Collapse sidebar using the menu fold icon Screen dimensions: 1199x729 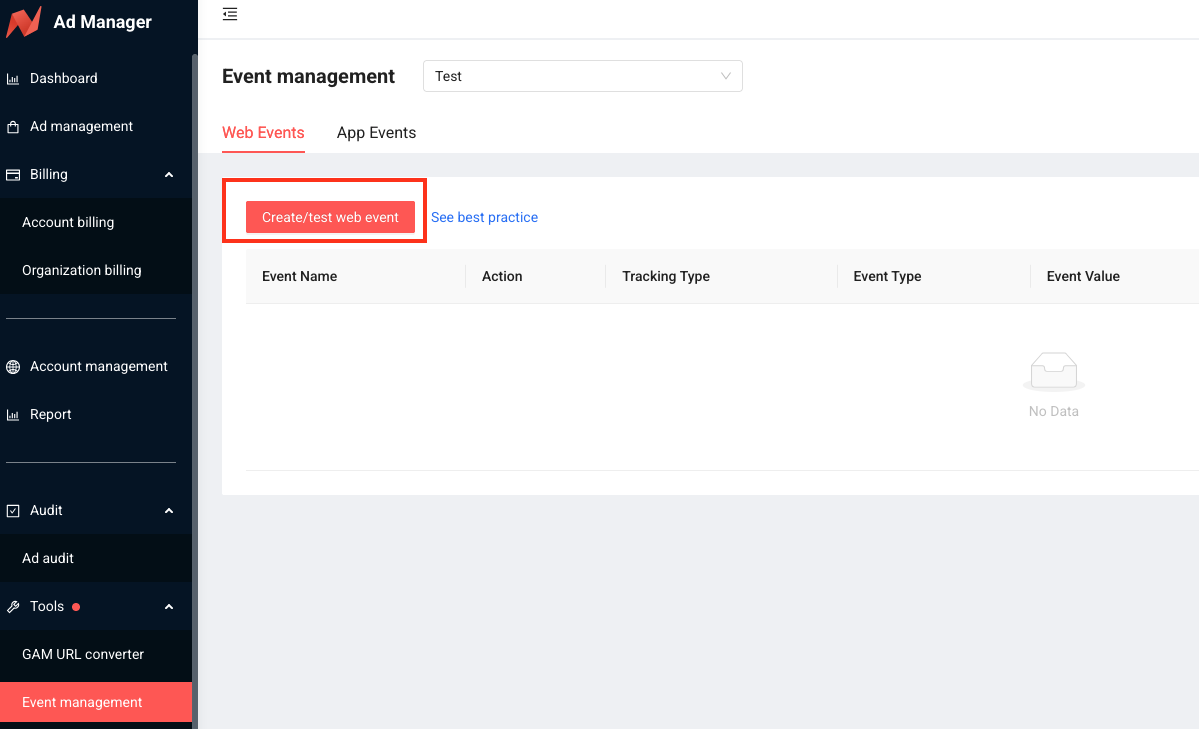pyautogui.click(x=230, y=14)
